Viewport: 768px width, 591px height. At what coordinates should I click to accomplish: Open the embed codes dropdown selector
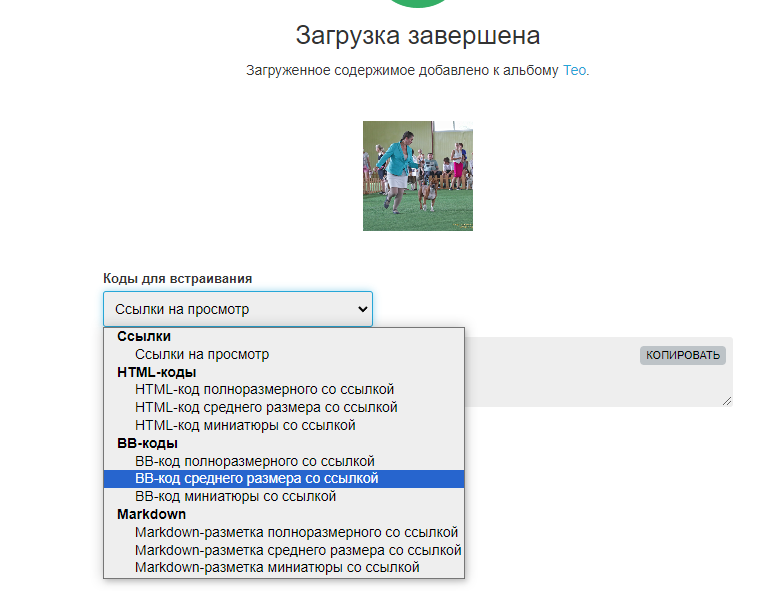237,309
